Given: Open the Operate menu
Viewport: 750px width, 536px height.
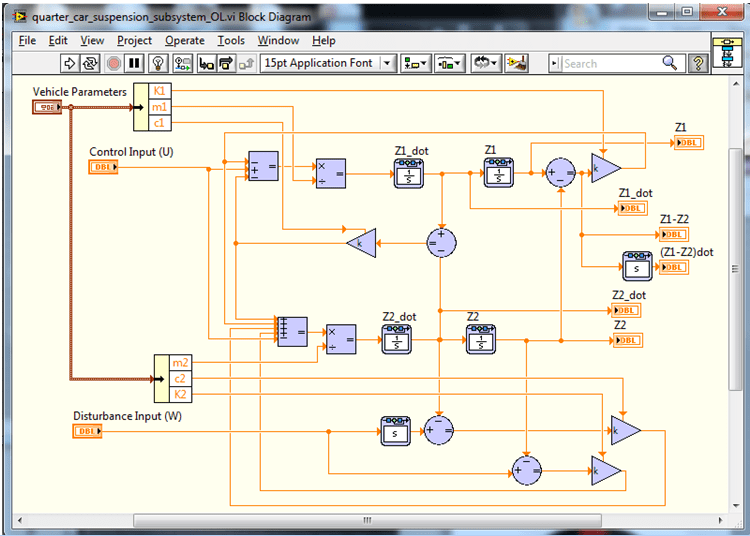Looking at the screenshot, I should click(185, 41).
